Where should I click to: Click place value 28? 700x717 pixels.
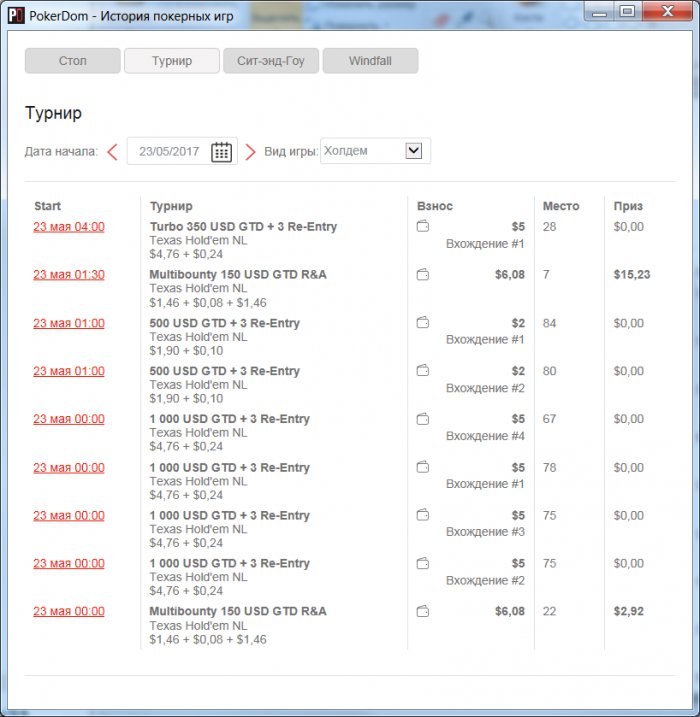550,227
